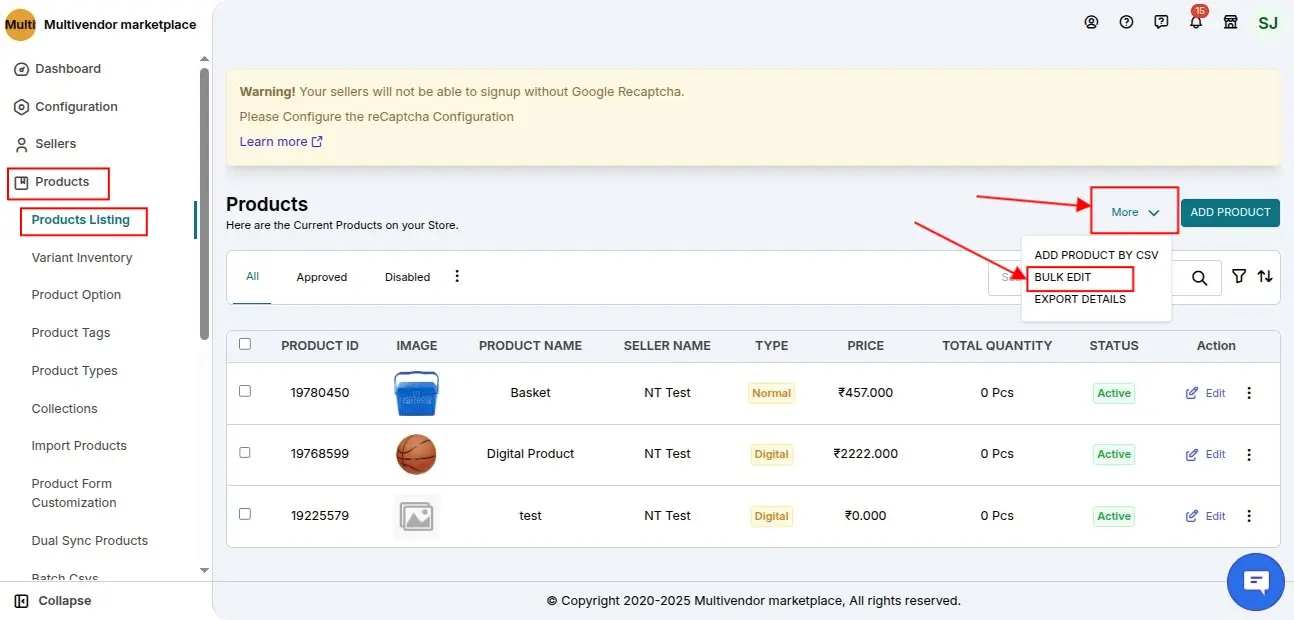
Task: Open more tabs menu beside Disabled
Action: 457,276
